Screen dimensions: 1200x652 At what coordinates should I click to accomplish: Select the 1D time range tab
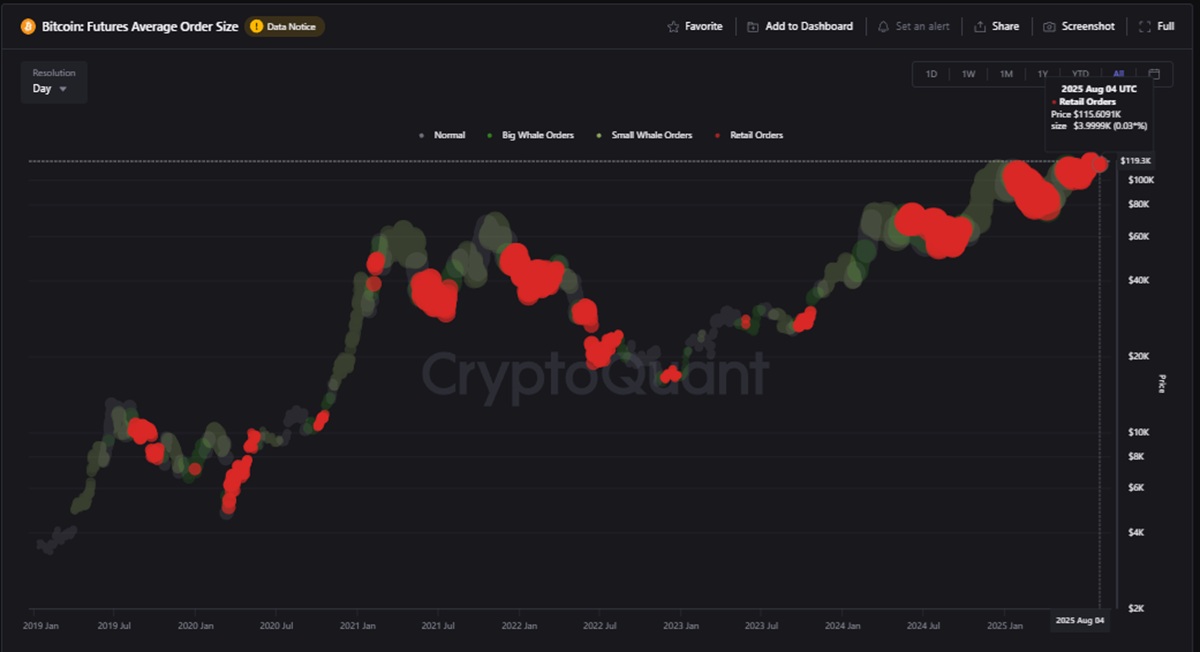coord(931,74)
